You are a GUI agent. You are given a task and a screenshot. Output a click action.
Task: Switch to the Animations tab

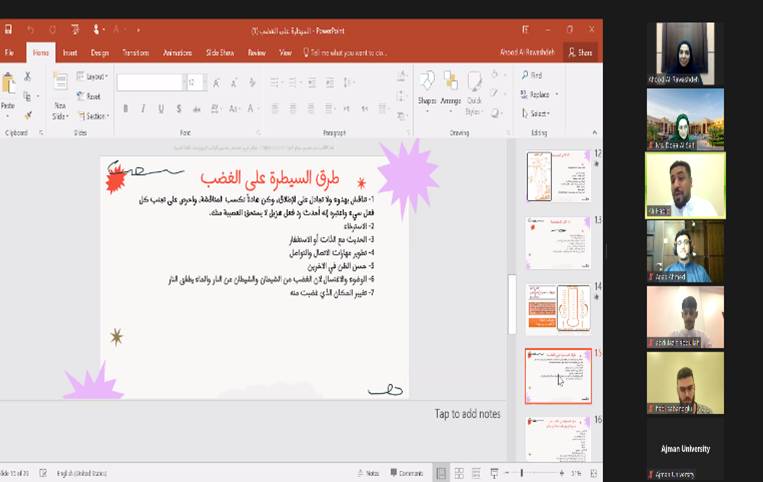(177, 52)
